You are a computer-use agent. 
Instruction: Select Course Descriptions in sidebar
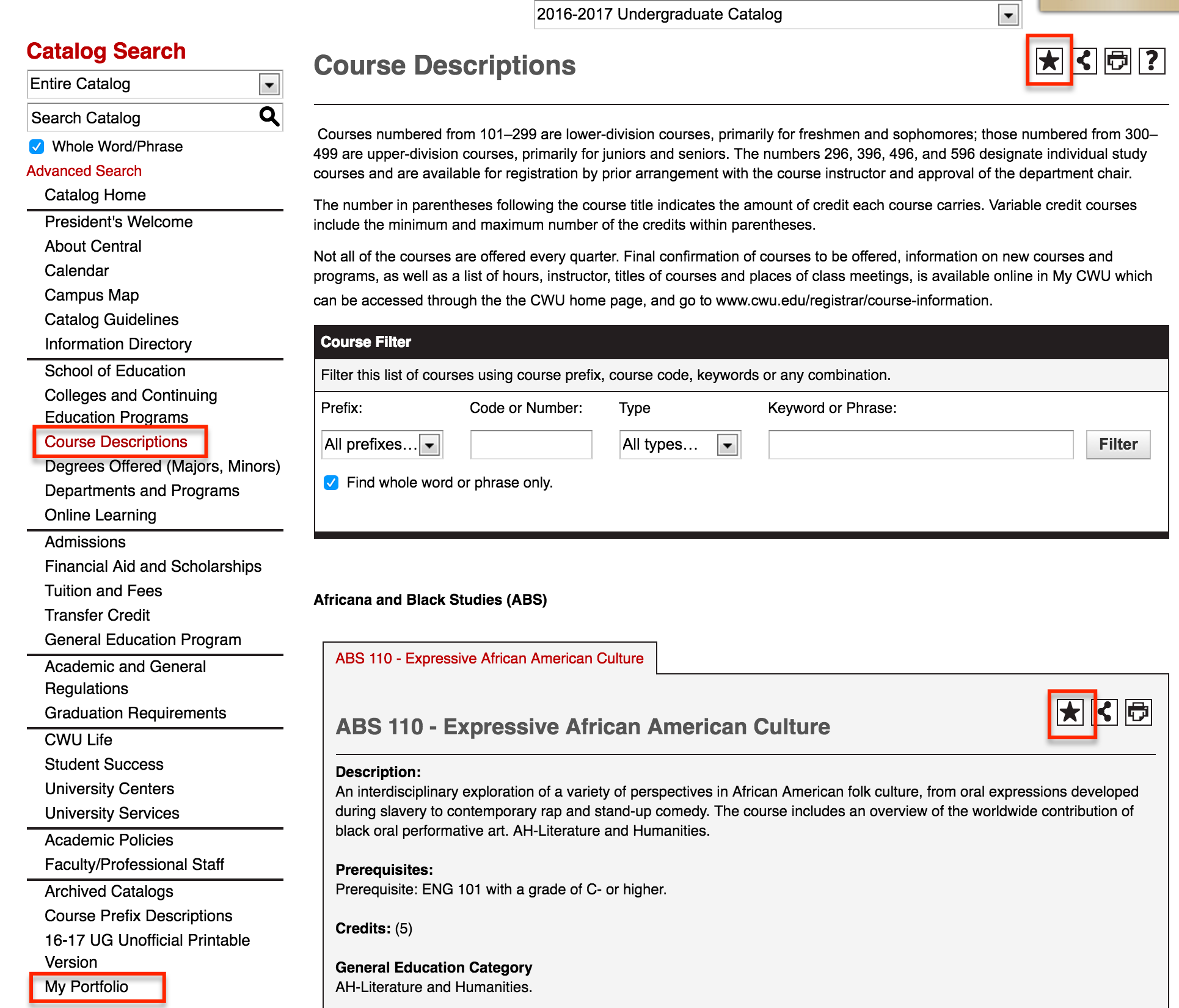click(116, 442)
